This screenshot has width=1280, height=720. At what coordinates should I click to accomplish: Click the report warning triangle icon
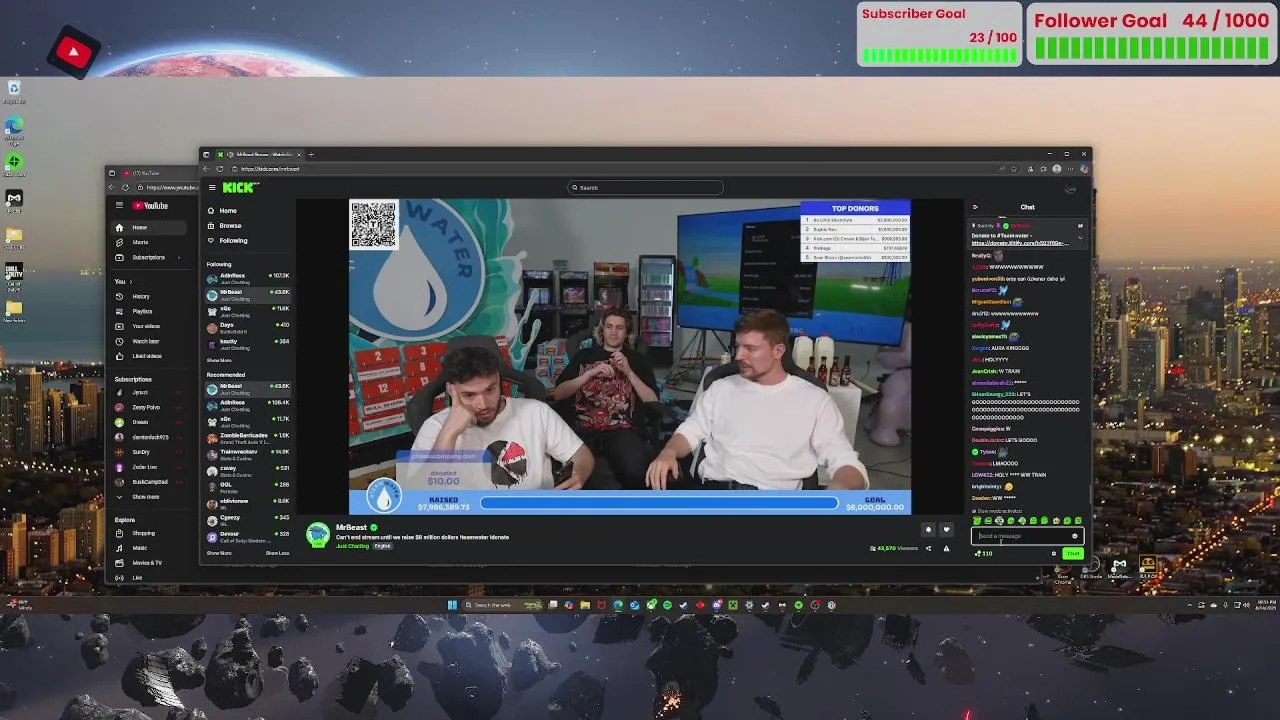pyautogui.click(x=946, y=548)
